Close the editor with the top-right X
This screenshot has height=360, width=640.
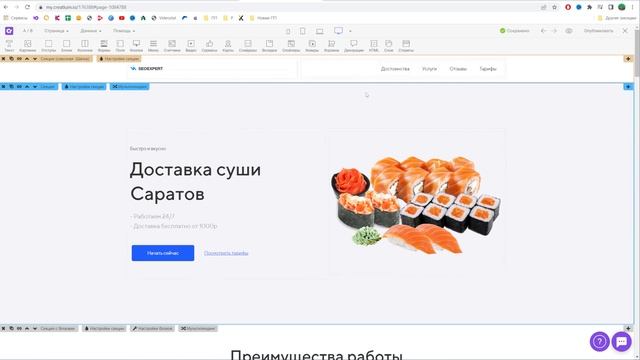[625, 31]
